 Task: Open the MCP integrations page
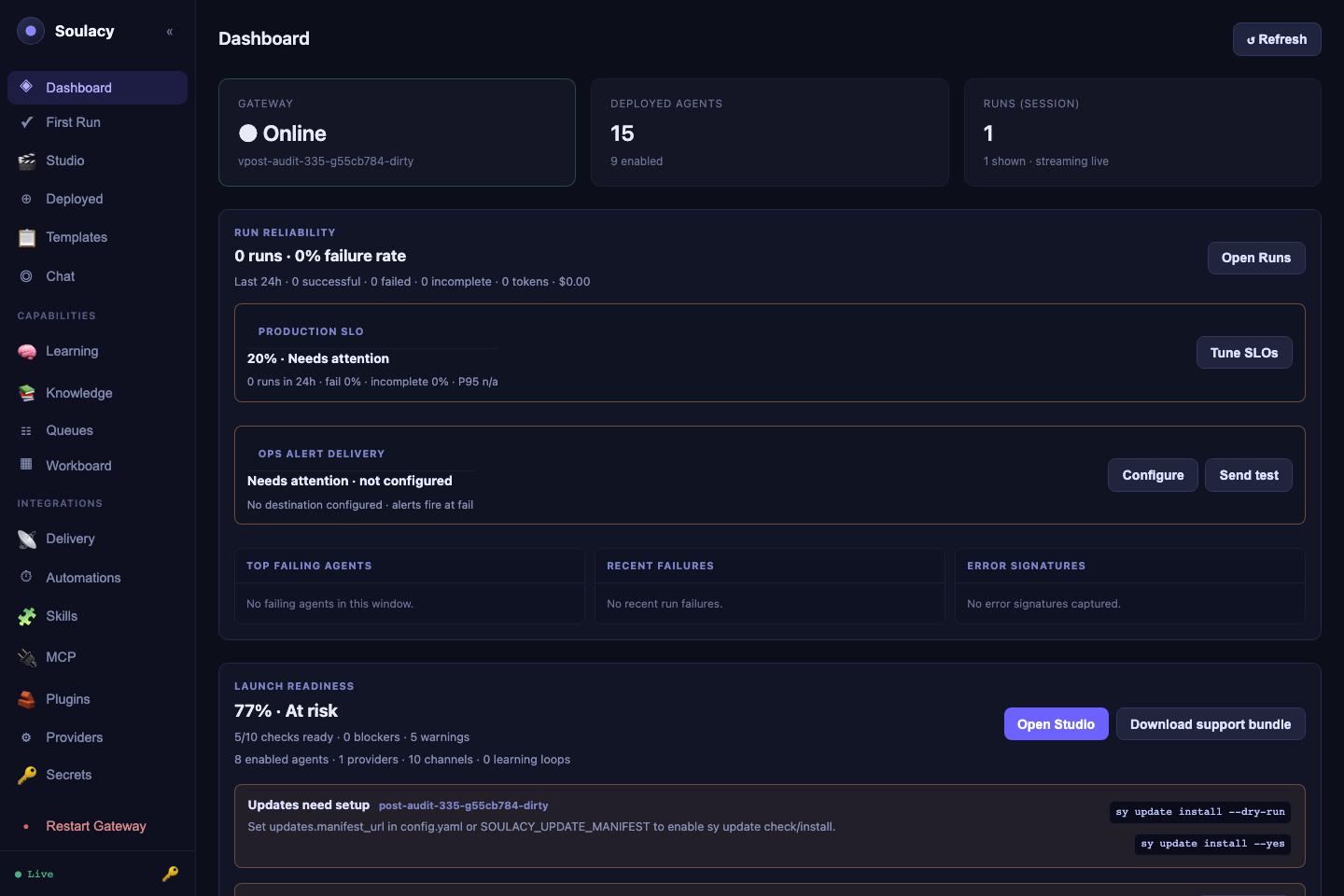pos(97,657)
